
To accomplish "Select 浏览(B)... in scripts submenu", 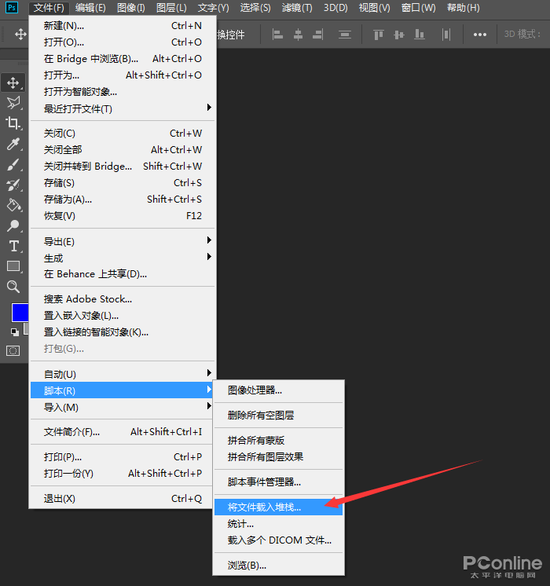I will tap(278, 565).
